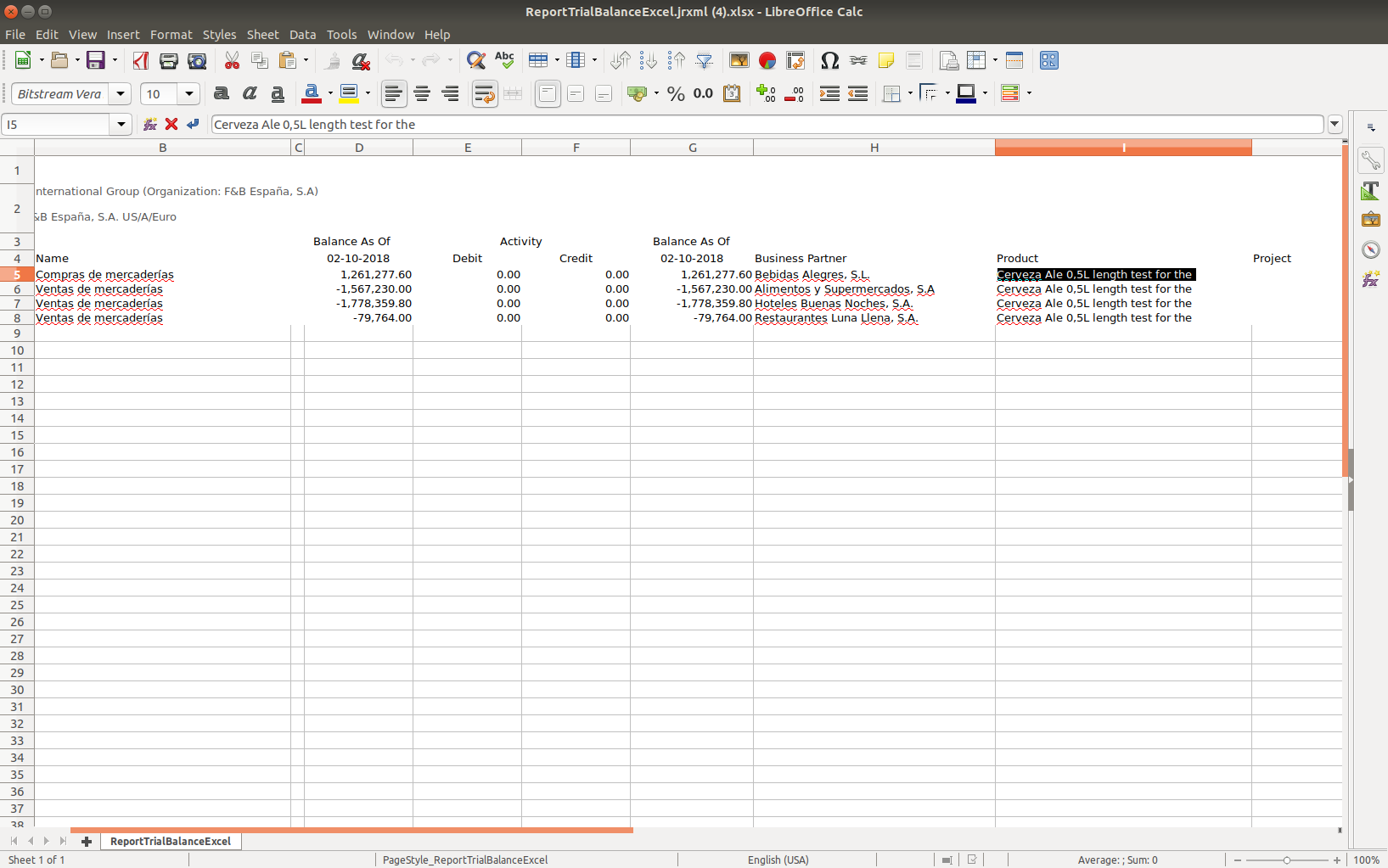
Task: Select the ReportTrialBalanceExcel sheet tab
Action: coord(171,841)
